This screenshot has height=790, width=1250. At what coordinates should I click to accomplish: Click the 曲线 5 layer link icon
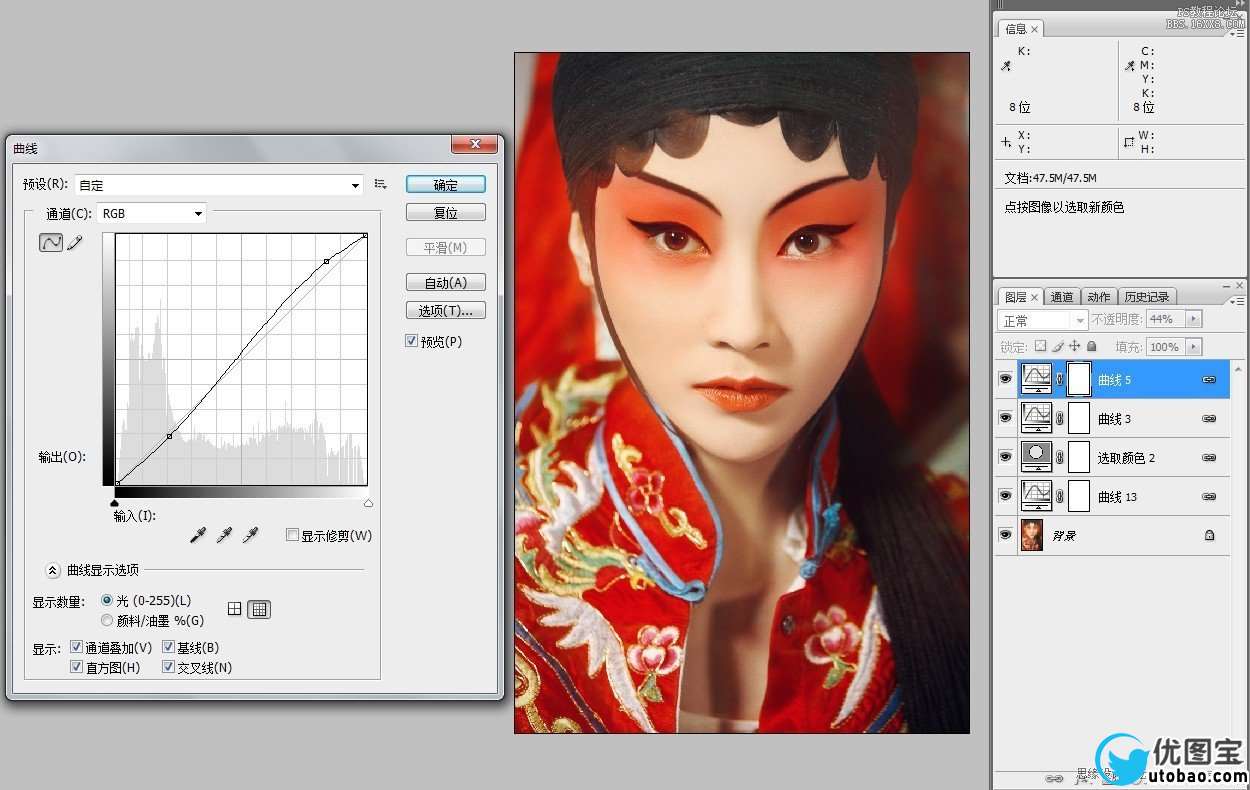coord(1209,380)
